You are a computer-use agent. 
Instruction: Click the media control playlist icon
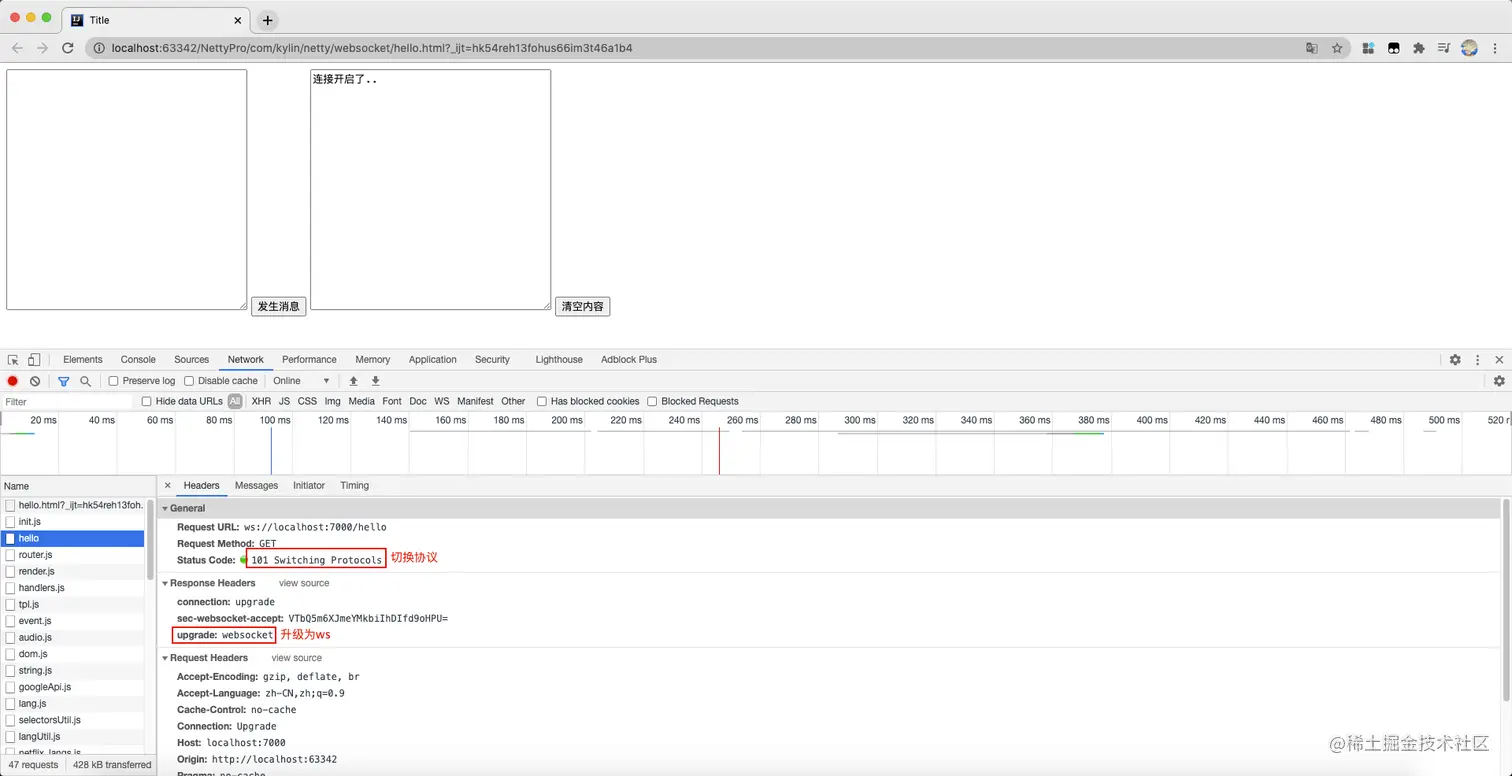coord(1444,48)
